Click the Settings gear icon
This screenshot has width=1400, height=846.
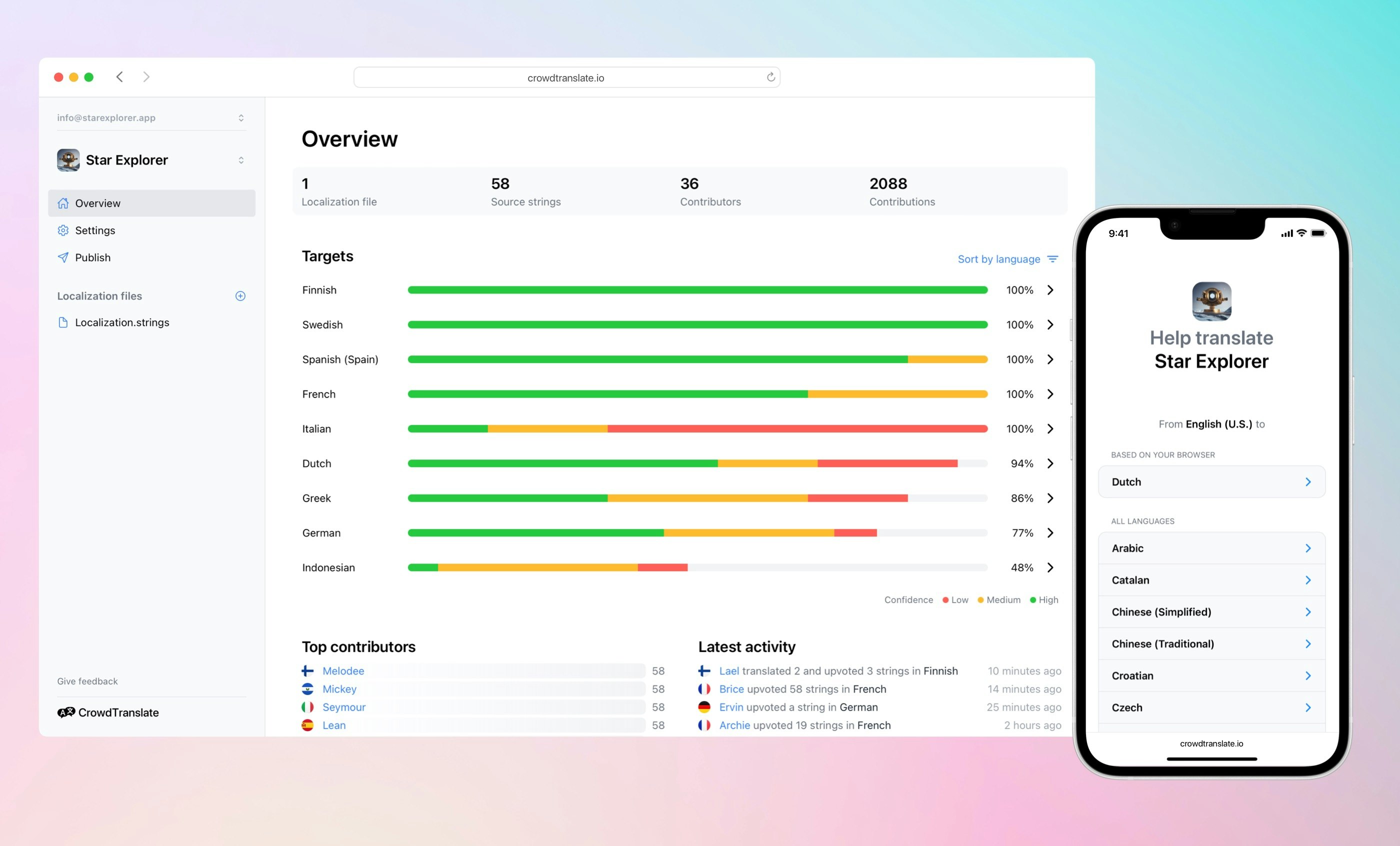tap(63, 230)
